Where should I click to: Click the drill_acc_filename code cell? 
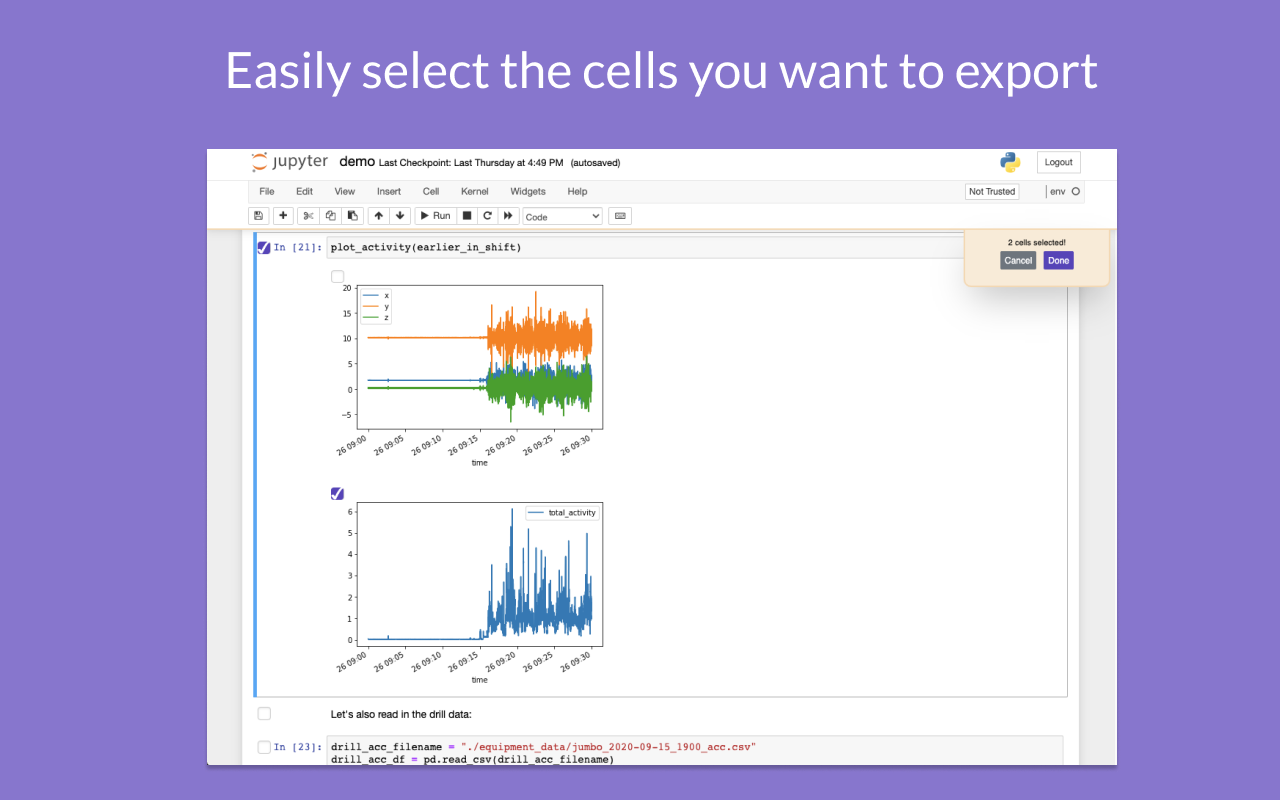pyautogui.click(x=695, y=753)
